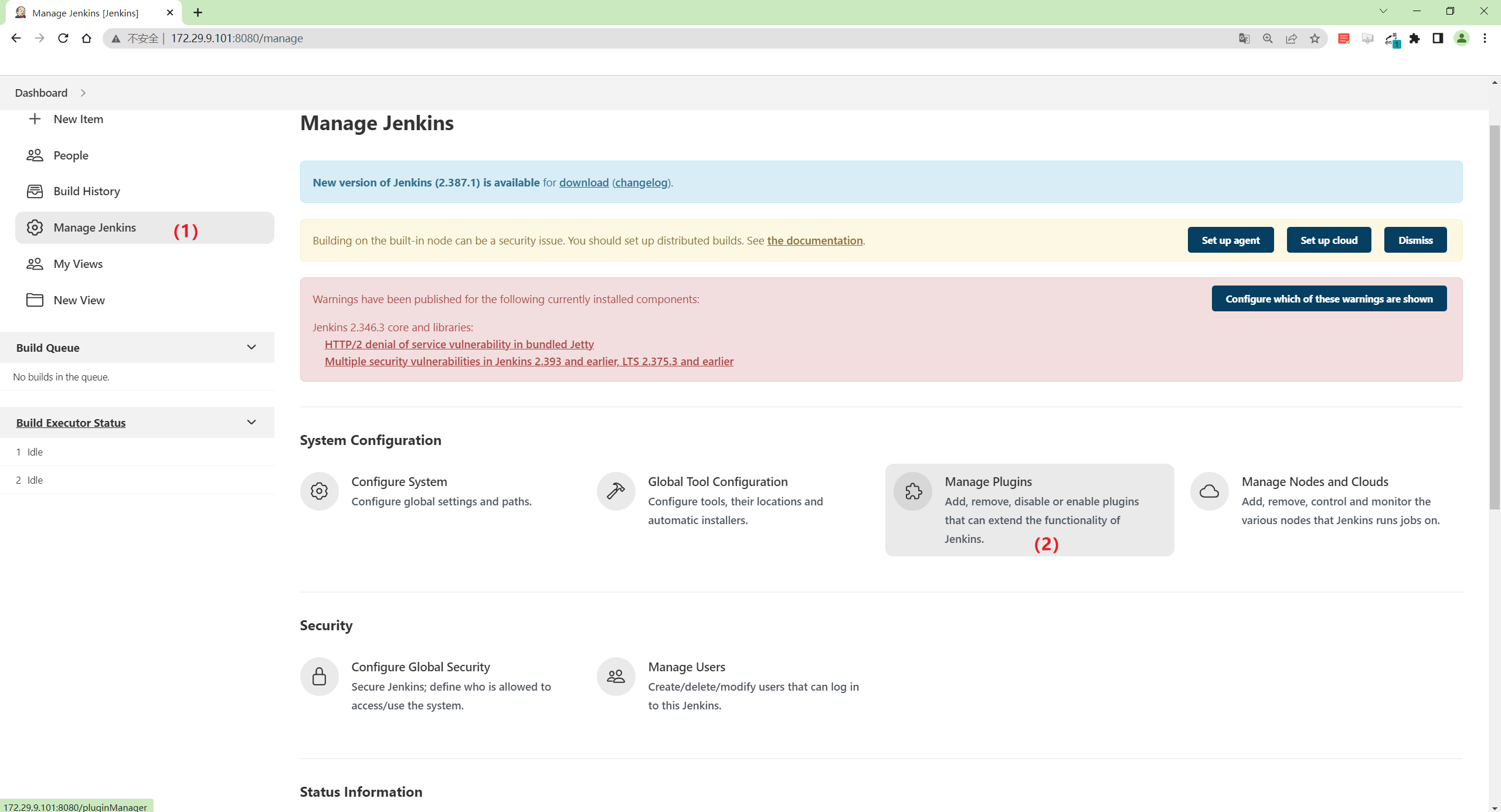The width and height of the screenshot is (1501, 812).
Task: Click 'No builds in the queue.' text
Action: [61, 377]
